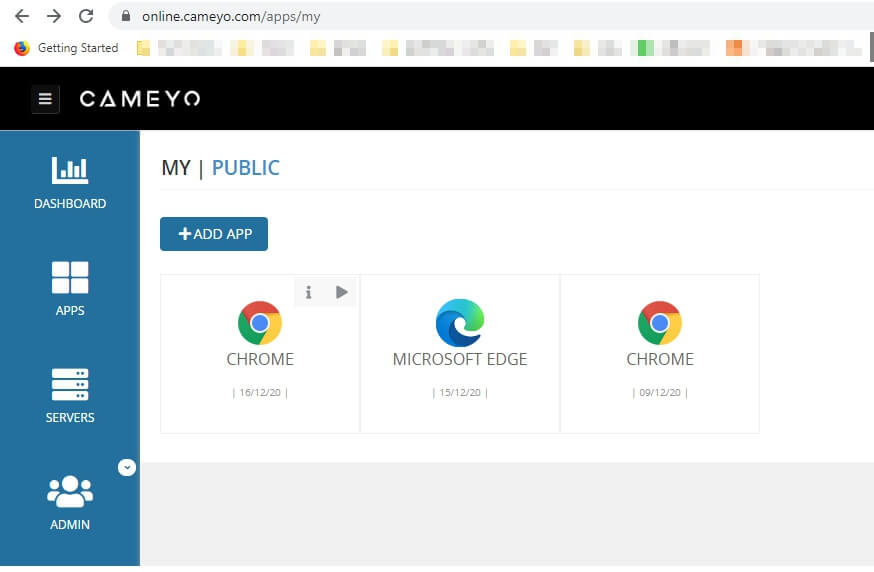Click the DASHBOARD label in the sidebar

point(70,203)
